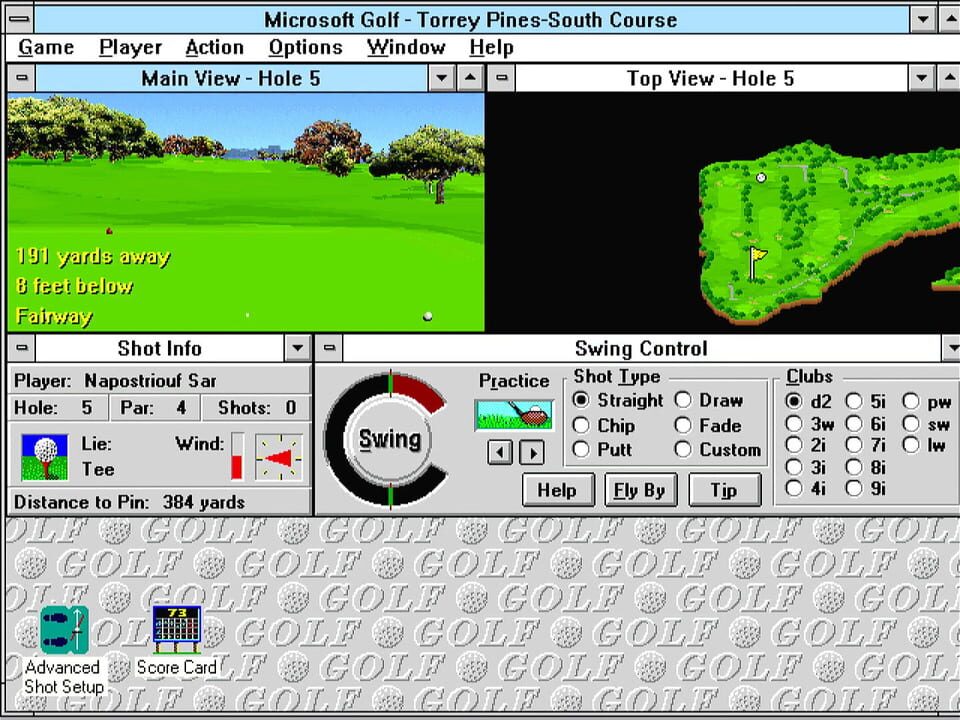Click the Practice swing golf club icon
960x720 pixels.
tap(514, 415)
